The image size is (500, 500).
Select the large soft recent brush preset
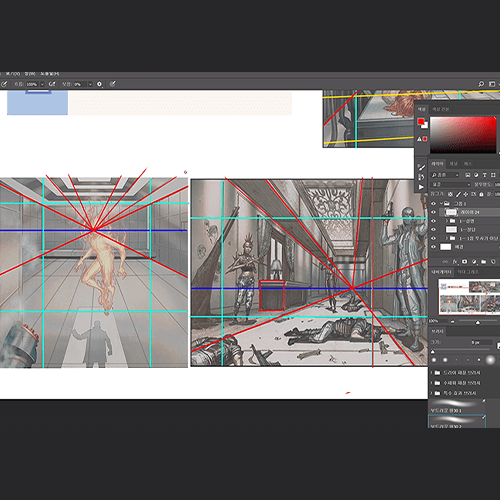point(490,360)
